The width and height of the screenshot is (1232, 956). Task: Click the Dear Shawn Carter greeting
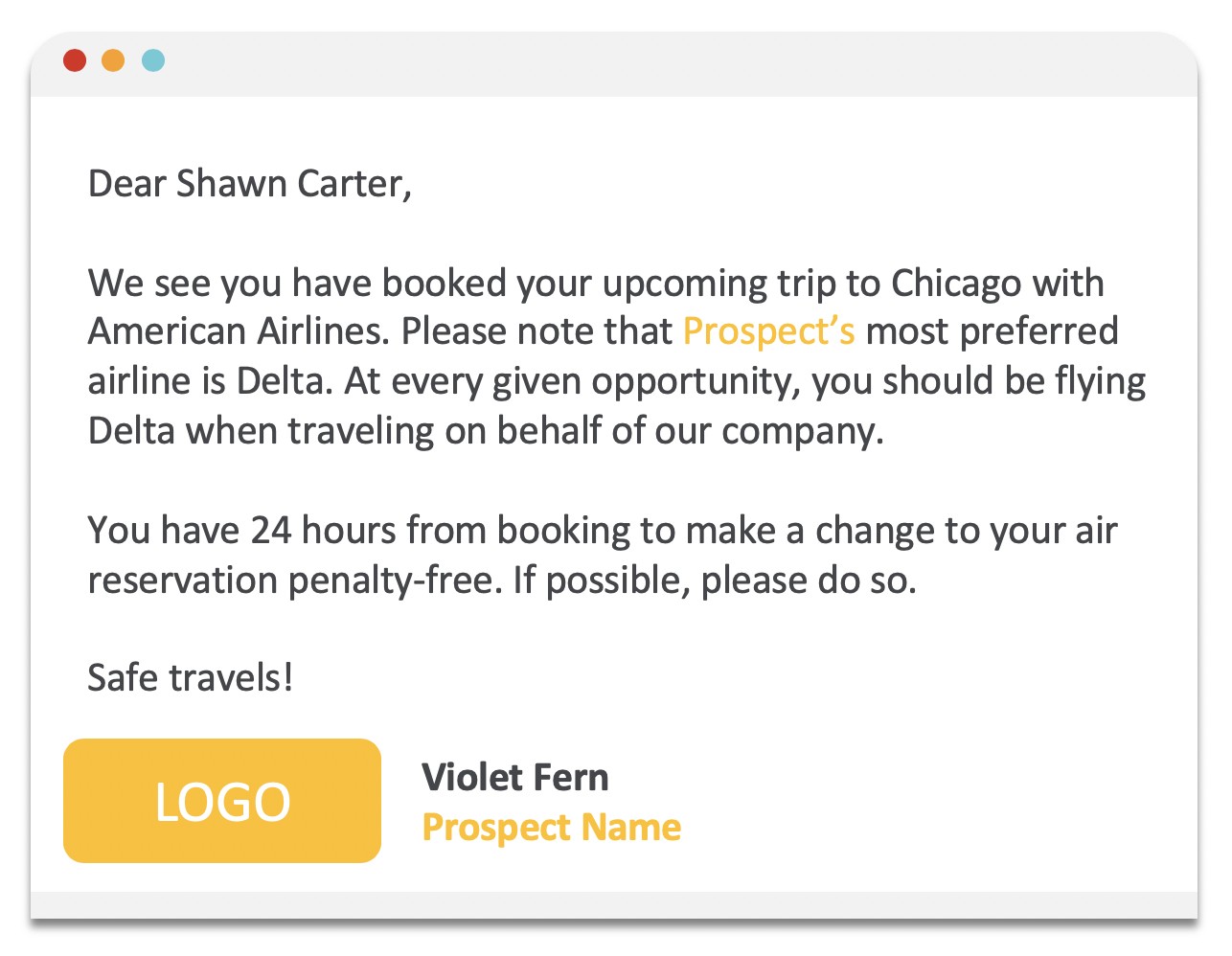click(x=250, y=184)
